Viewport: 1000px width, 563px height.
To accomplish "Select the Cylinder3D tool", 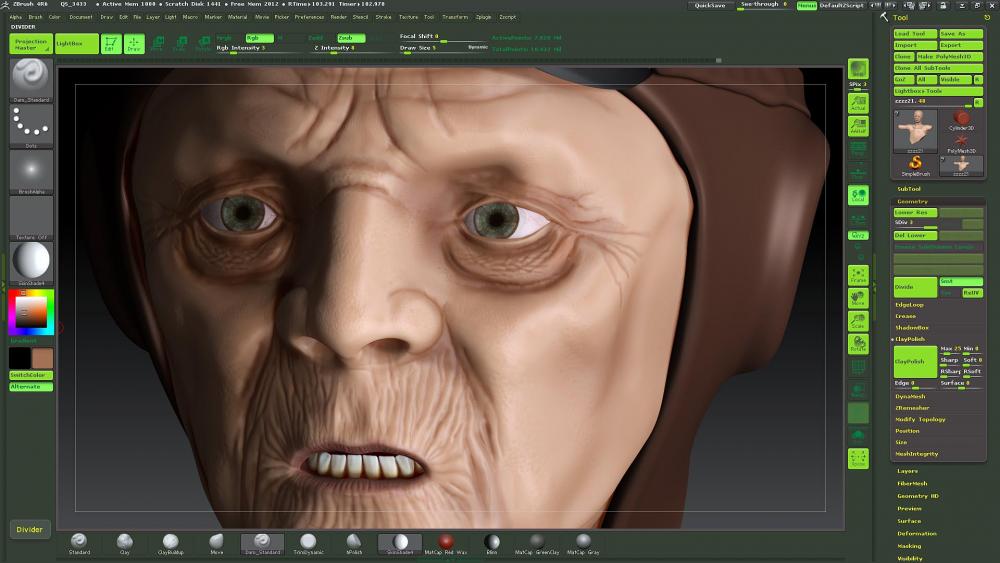I will click(961, 120).
